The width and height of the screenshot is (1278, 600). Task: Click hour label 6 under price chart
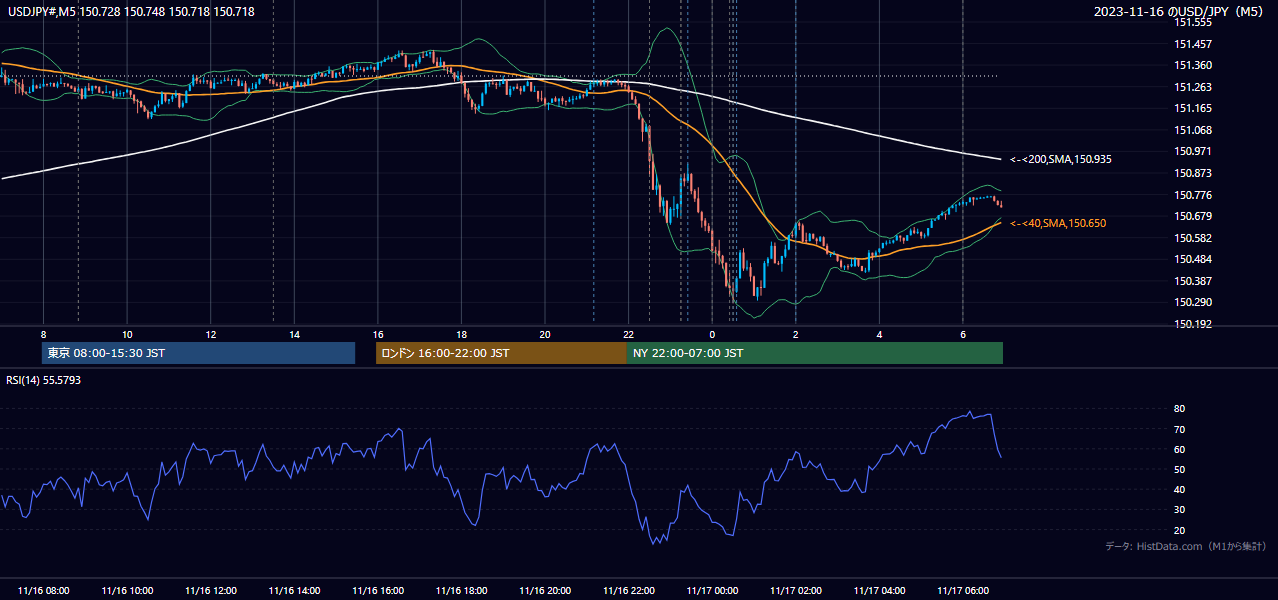click(x=963, y=334)
